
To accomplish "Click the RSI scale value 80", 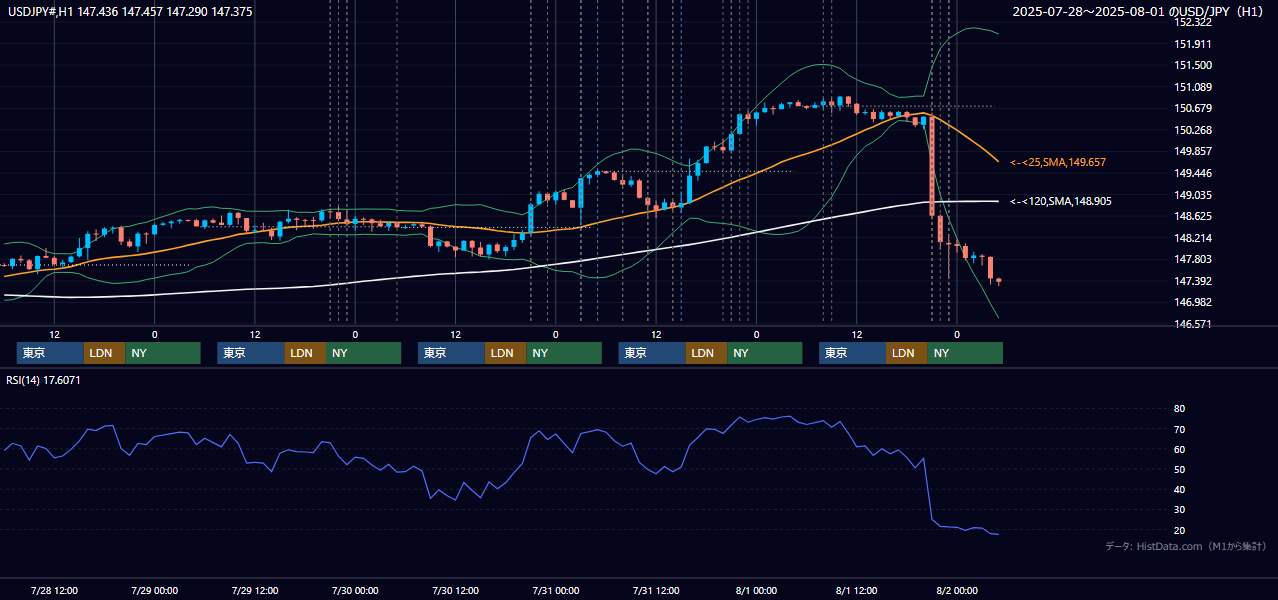I will 1180,409.
